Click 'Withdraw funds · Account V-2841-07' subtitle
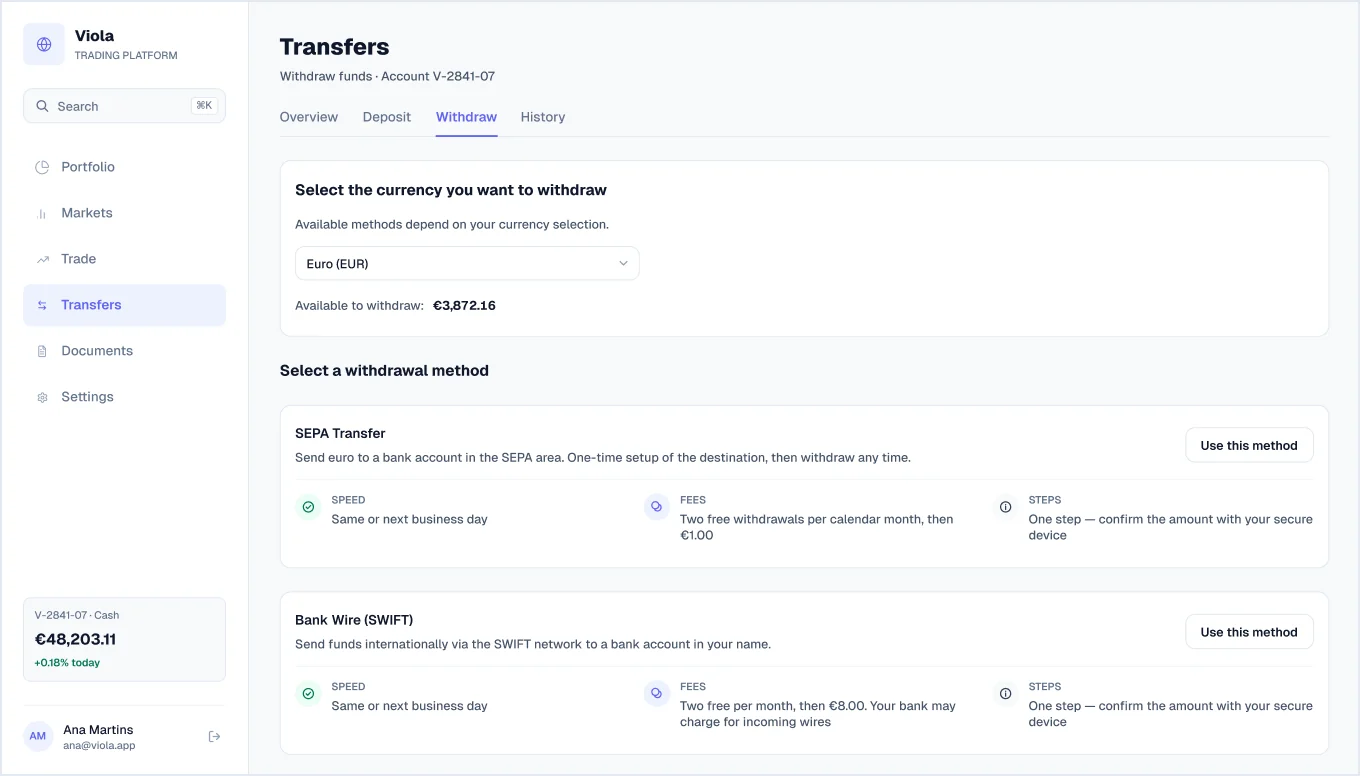The height and width of the screenshot is (776, 1360). pyautogui.click(x=388, y=76)
